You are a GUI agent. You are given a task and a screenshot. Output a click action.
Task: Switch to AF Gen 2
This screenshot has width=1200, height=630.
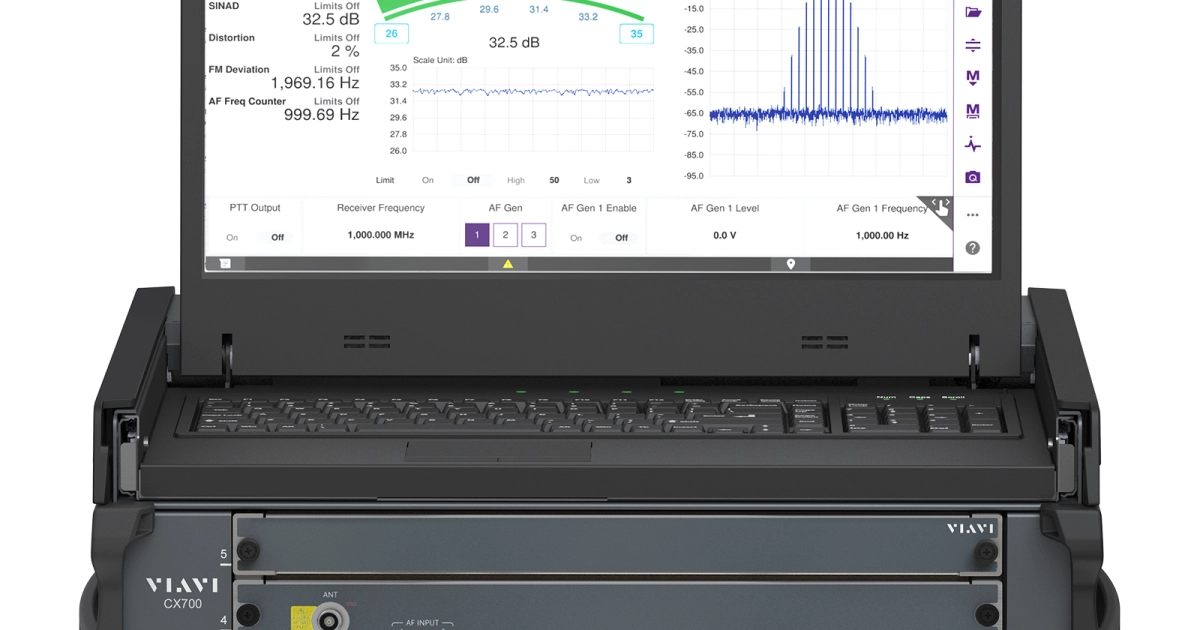click(504, 236)
